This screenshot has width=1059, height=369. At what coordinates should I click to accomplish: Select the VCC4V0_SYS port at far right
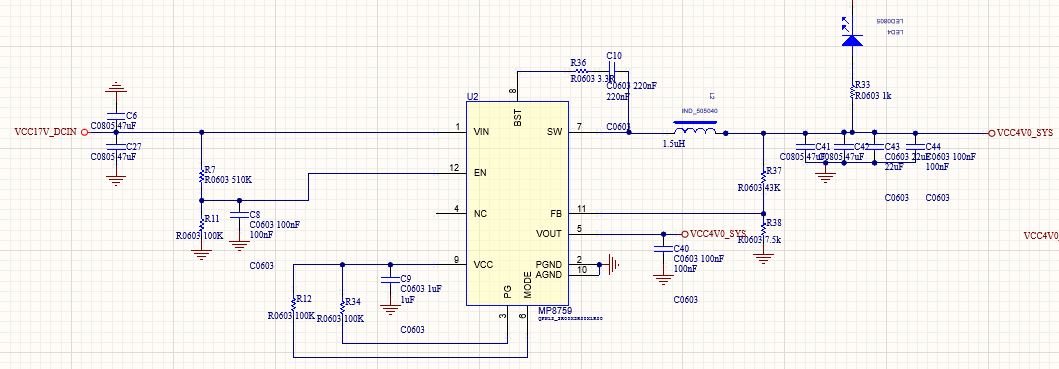tap(1020, 133)
